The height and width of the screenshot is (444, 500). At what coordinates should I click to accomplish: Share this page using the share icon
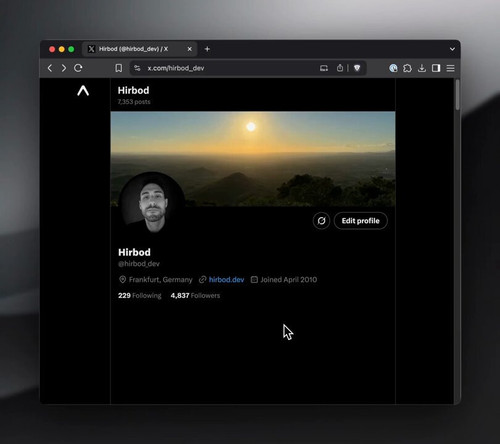[340, 68]
